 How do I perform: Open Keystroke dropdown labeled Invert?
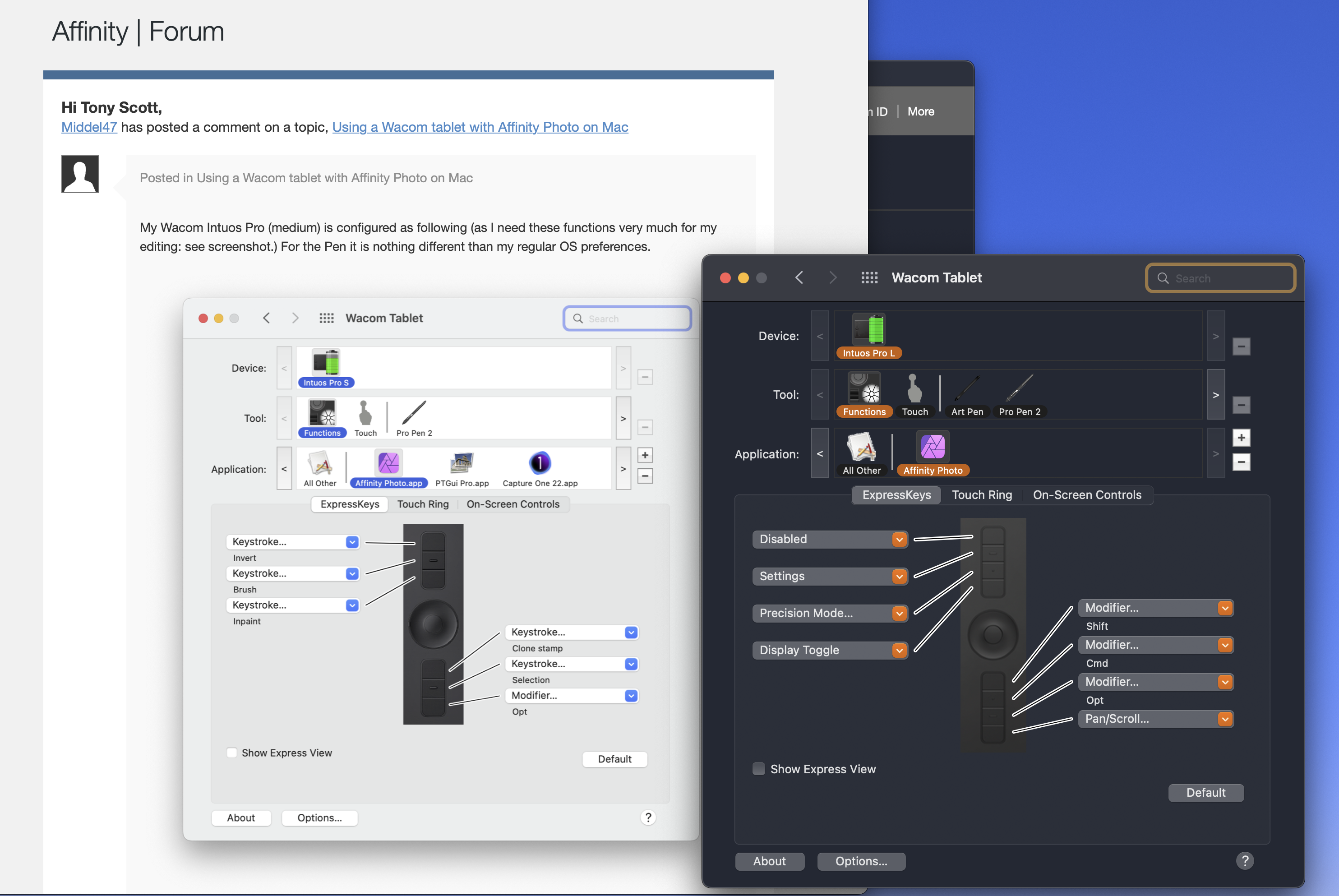coord(293,542)
